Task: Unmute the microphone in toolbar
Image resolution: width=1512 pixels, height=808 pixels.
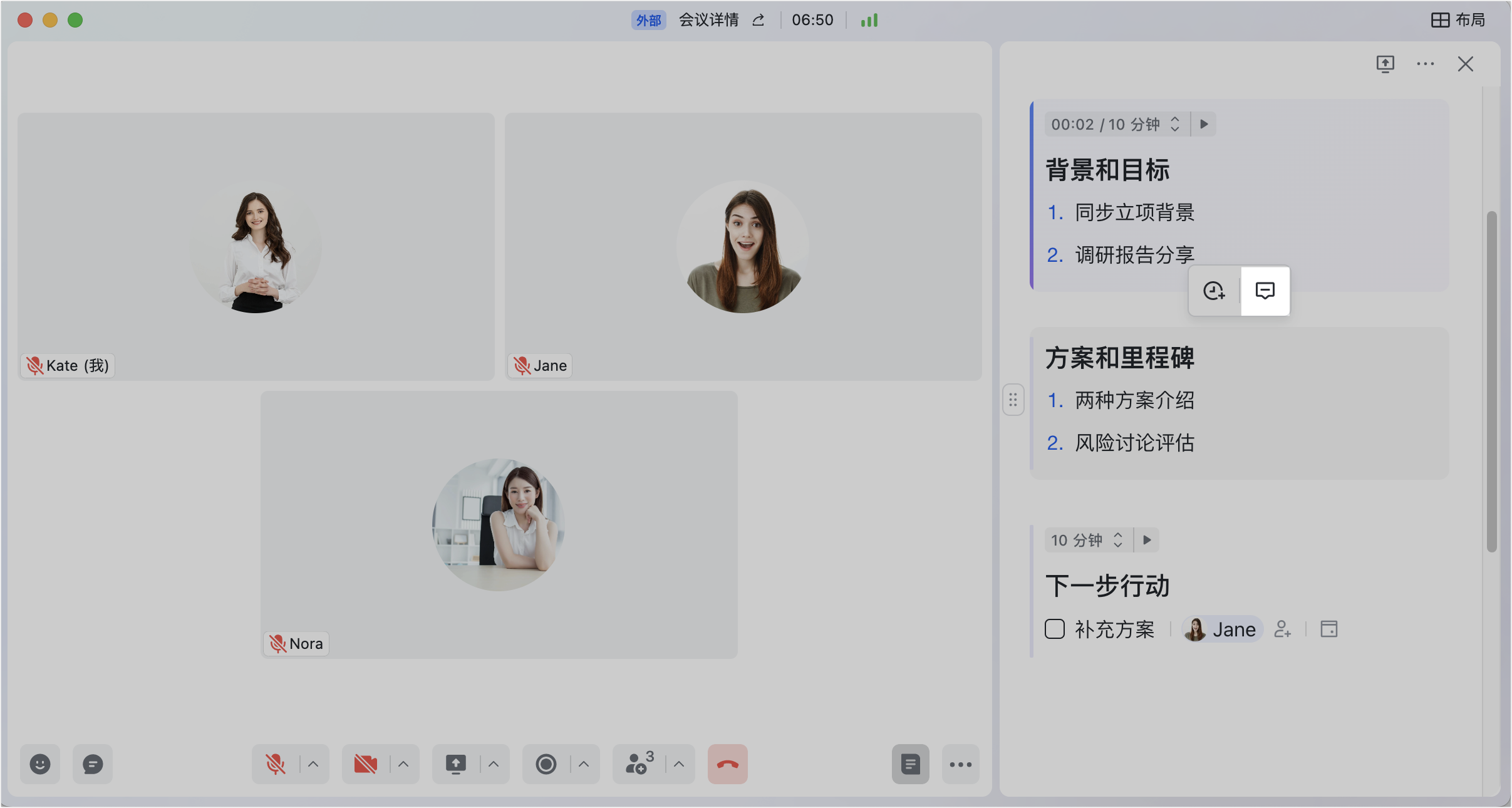Action: 276,764
